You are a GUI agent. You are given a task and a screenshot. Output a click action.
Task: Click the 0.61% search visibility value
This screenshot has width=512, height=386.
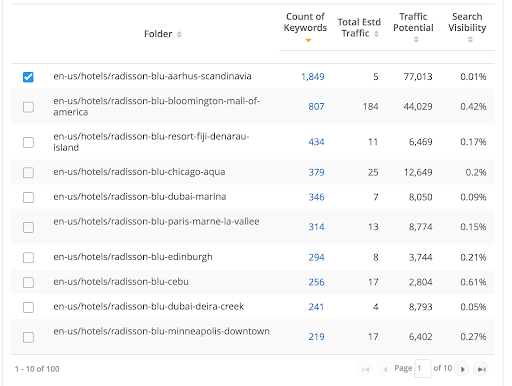(473, 282)
